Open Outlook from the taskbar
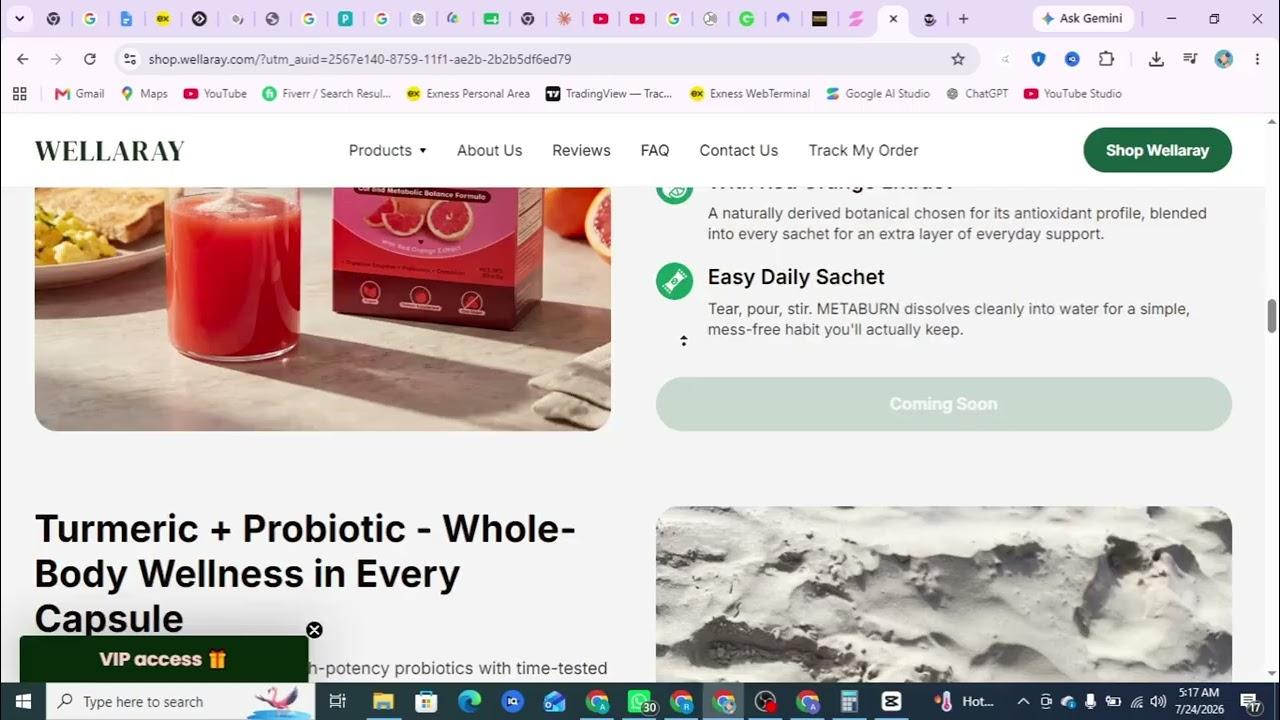This screenshot has width=1280, height=720. (x=555, y=701)
